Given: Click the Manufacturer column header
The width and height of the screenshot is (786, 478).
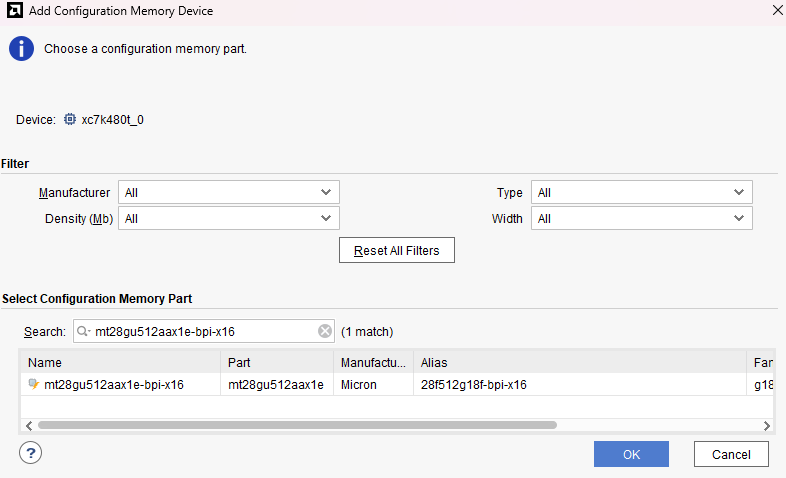Looking at the screenshot, I should click(373, 362).
